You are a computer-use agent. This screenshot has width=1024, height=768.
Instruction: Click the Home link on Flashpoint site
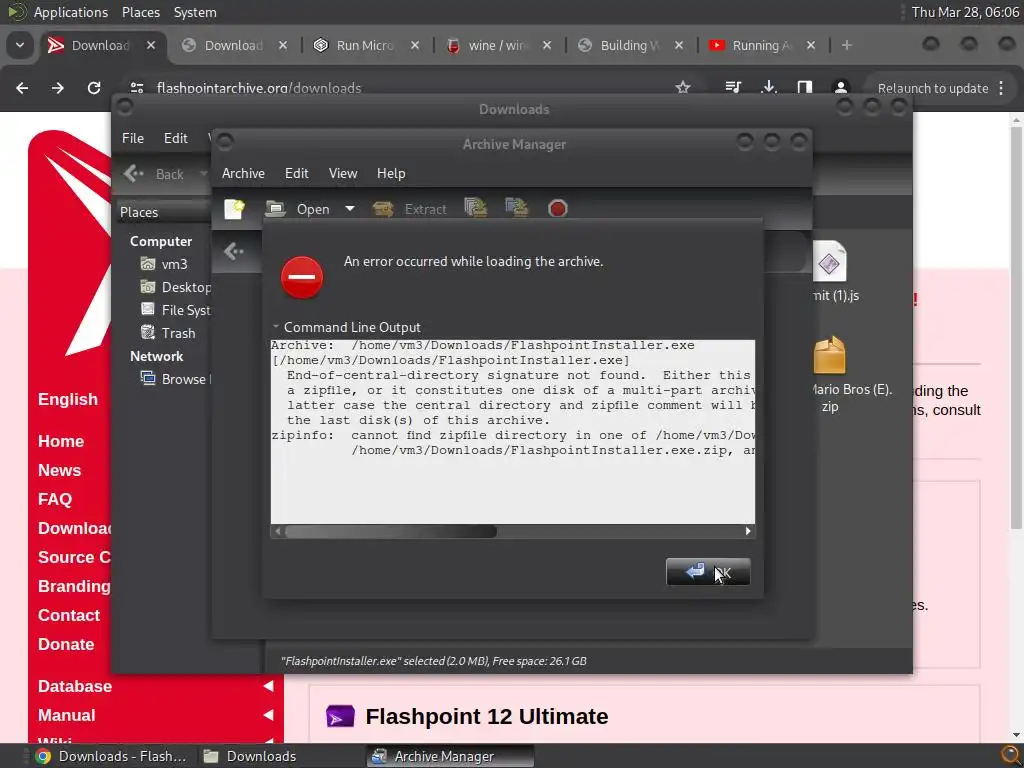coord(61,441)
